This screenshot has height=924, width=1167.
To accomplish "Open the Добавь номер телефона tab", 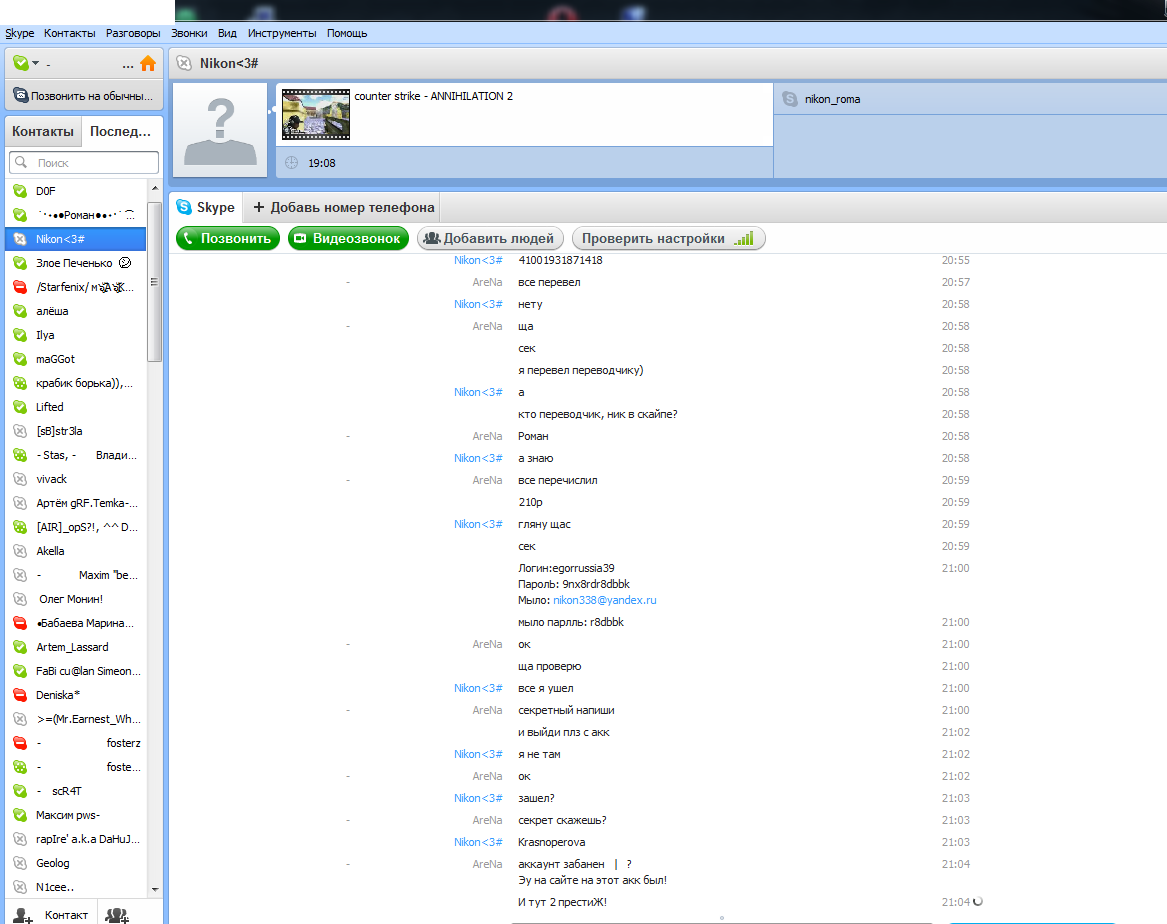I will pos(343,208).
